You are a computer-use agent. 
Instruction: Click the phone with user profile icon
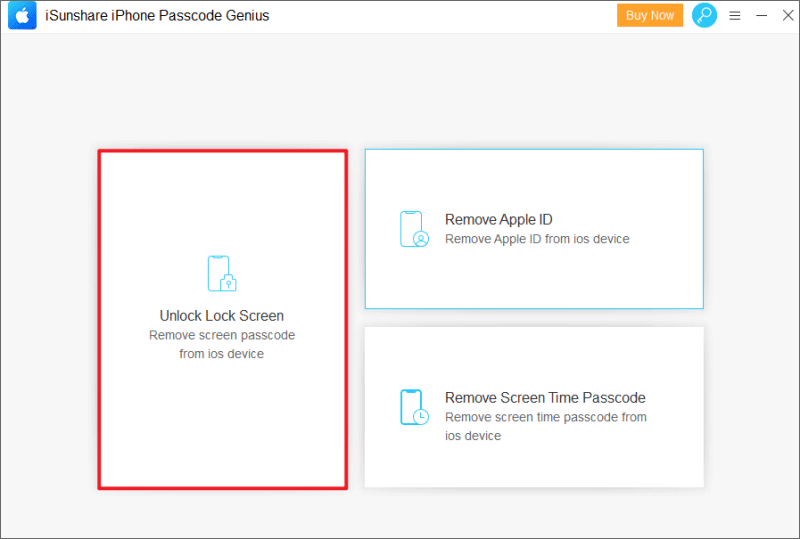[x=414, y=229]
